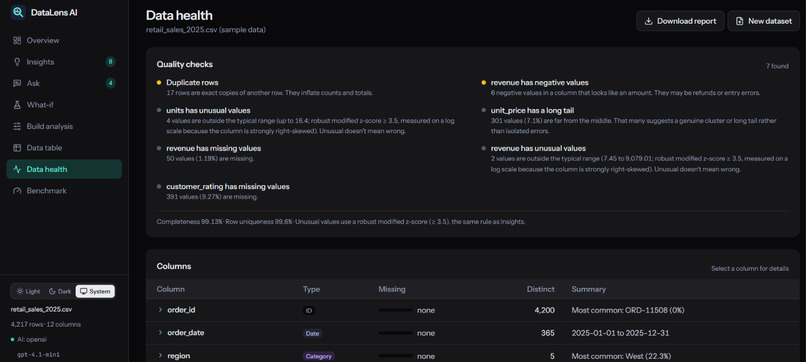Click the New dataset button
This screenshot has height=362, width=806.
[x=763, y=21]
